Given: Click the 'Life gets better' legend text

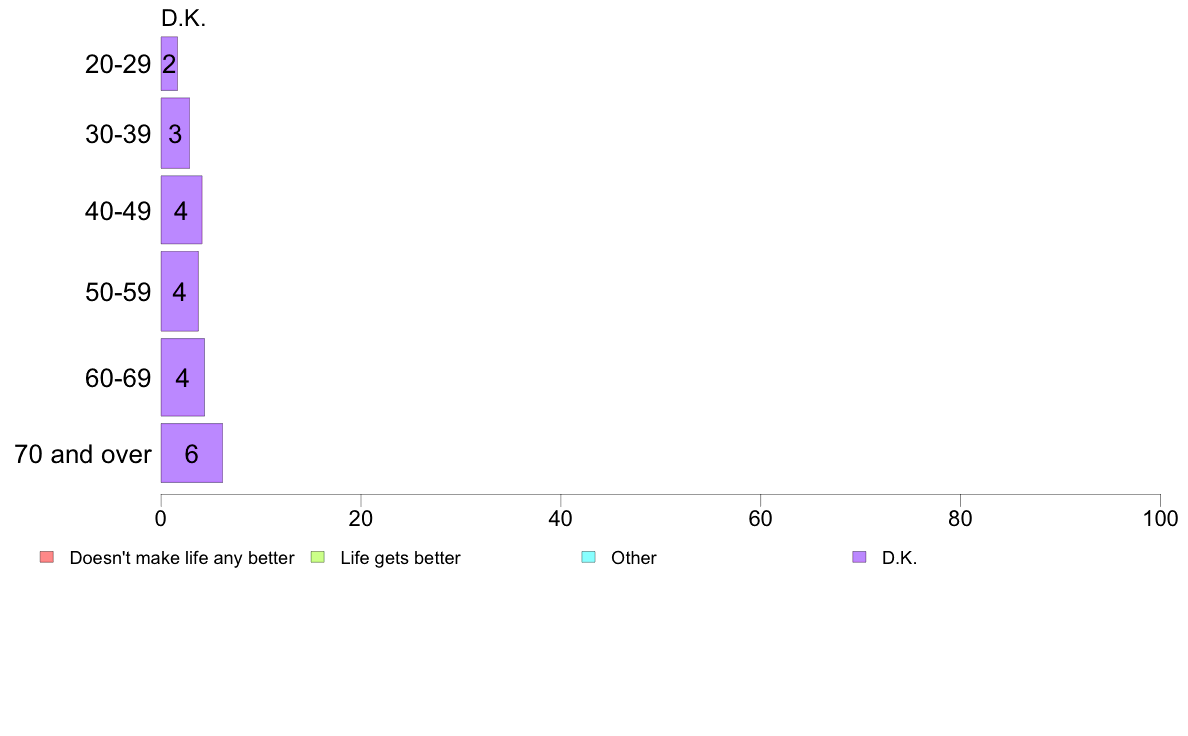Looking at the screenshot, I should [x=400, y=558].
